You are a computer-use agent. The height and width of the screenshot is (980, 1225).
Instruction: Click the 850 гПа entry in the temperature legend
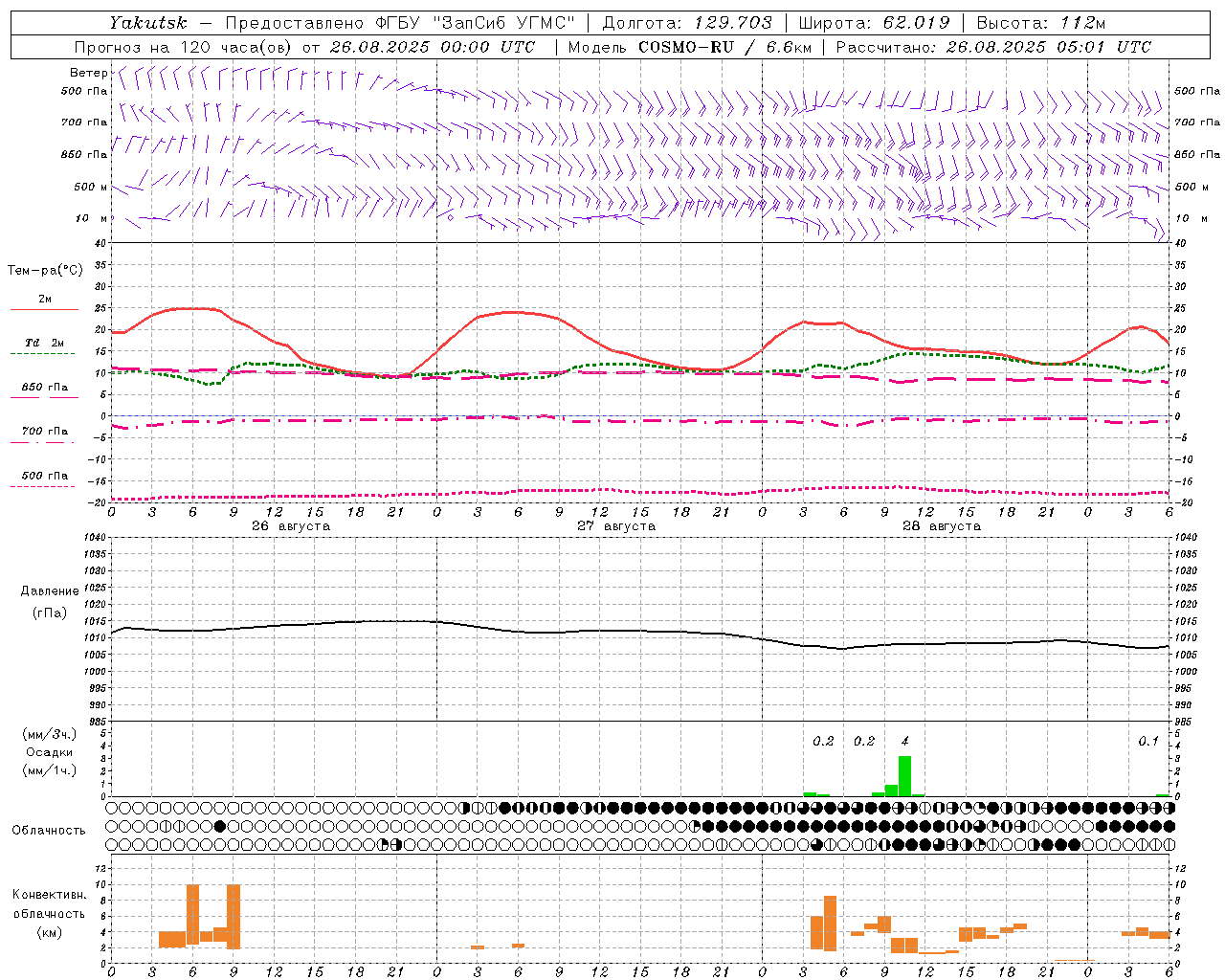click(44, 388)
